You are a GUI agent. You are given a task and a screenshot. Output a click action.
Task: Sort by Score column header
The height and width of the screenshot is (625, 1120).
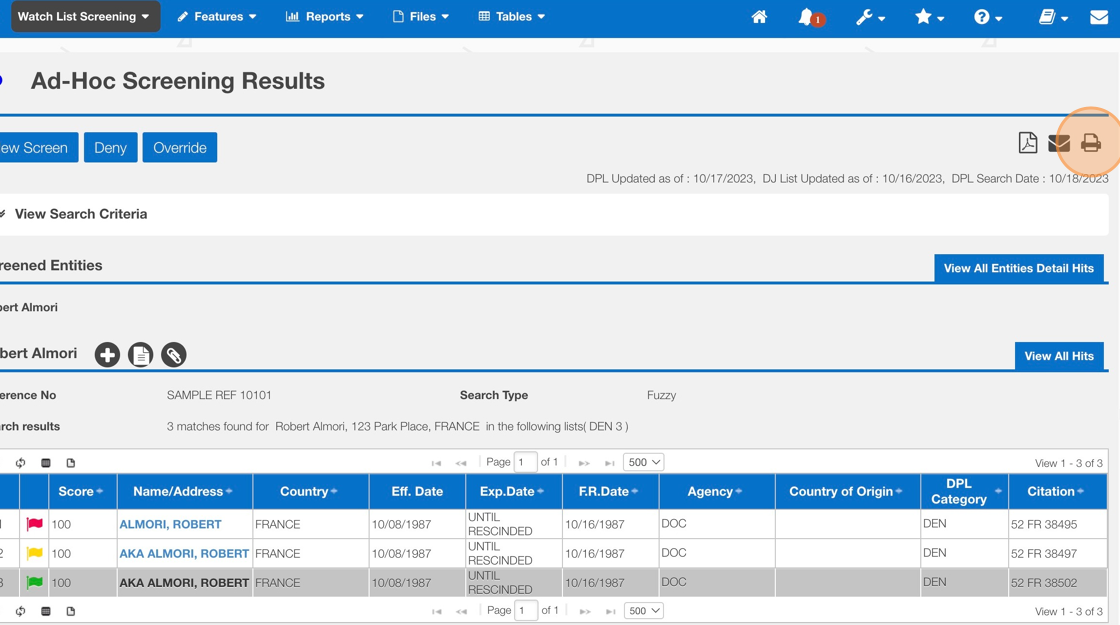[83, 491]
